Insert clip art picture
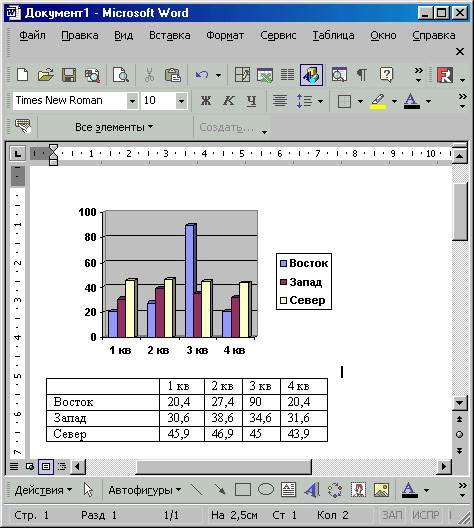 [x=358, y=490]
